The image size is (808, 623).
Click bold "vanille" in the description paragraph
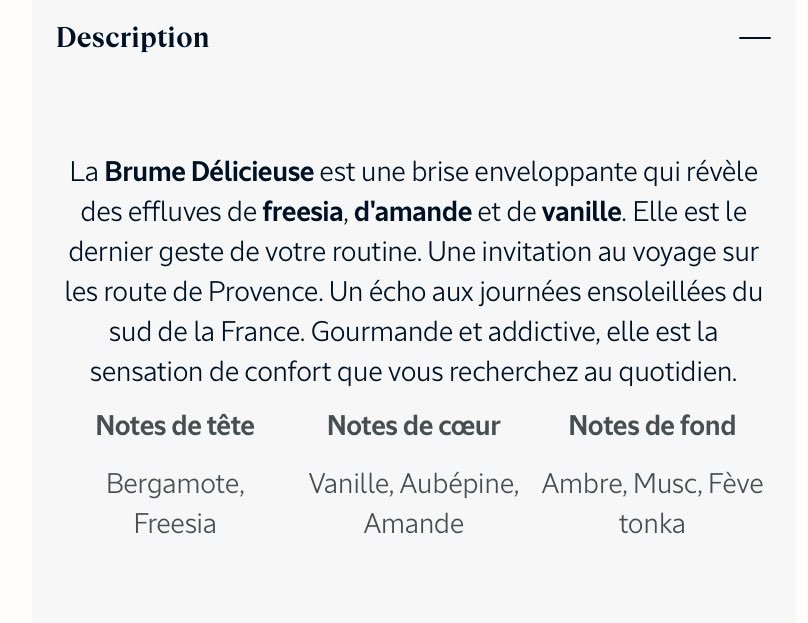(x=581, y=212)
